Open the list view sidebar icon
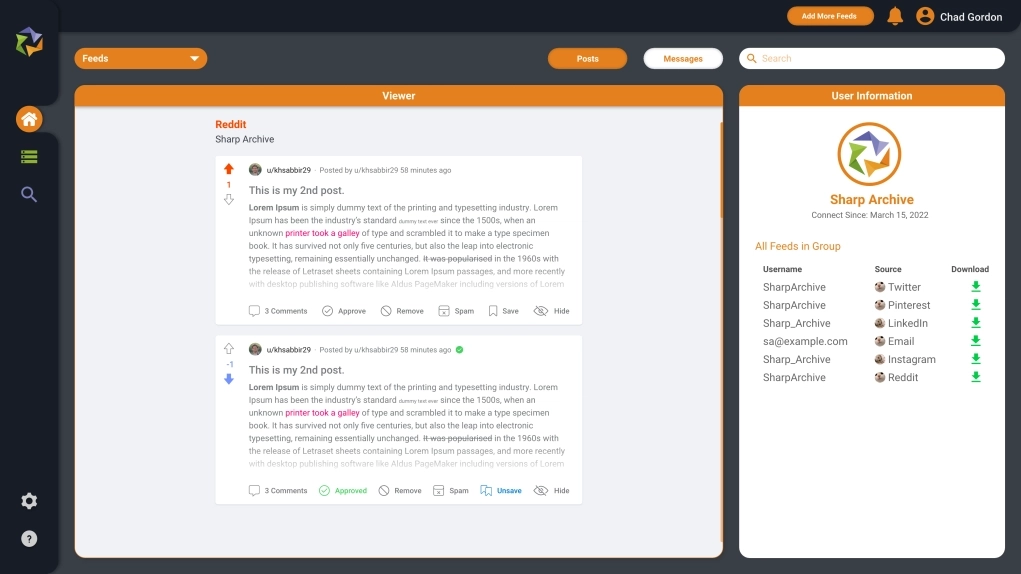This screenshot has width=1021, height=574. coord(29,157)
